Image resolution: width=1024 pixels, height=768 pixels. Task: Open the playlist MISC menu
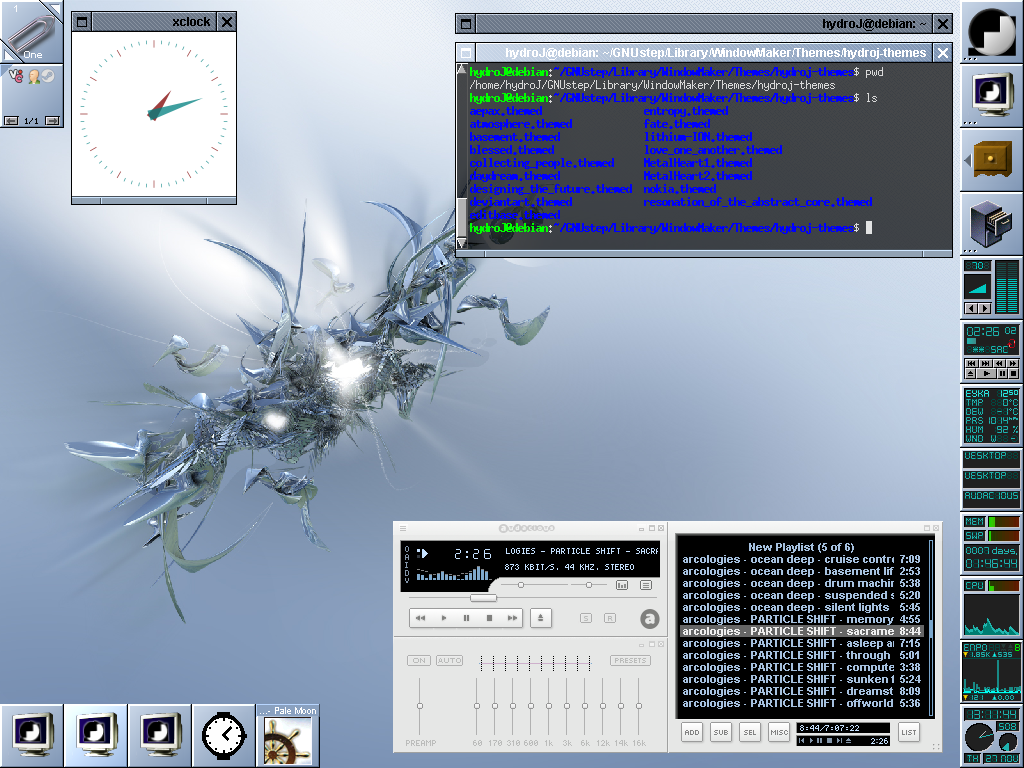click(x=779, y=733)
